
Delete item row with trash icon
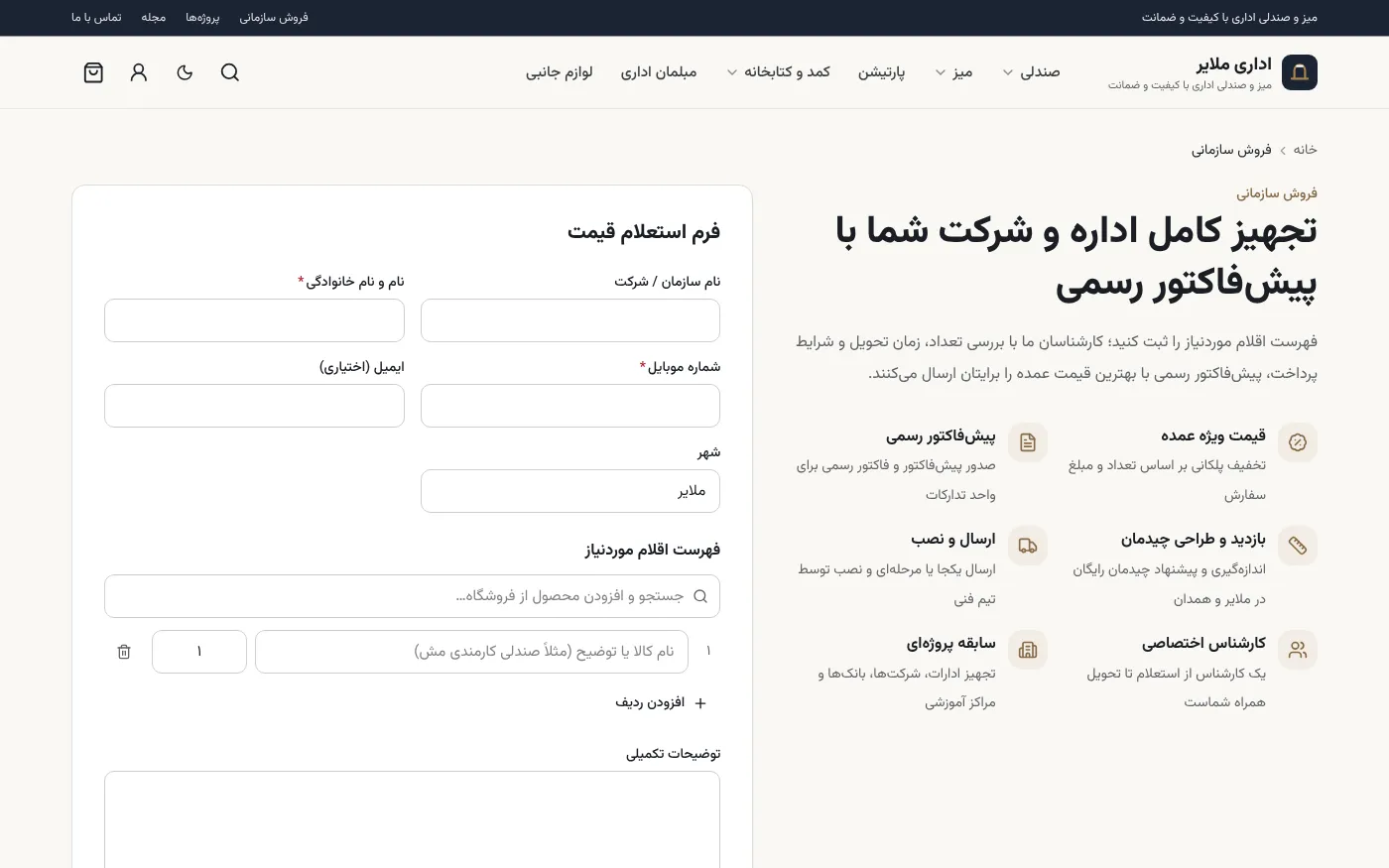pyautogui.click(x=124, y=652)
